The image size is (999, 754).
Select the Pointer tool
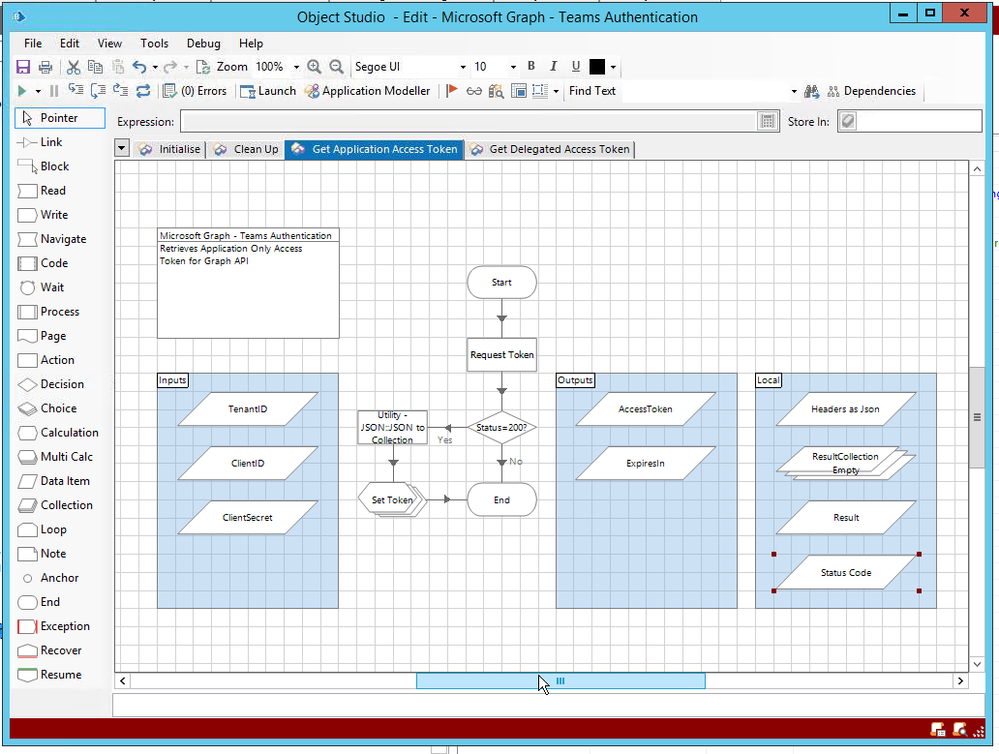[60, 118]
